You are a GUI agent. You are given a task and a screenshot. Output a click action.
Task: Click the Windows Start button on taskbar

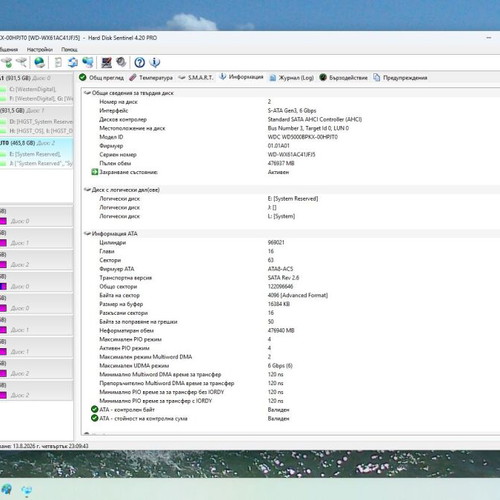[x=7, y=490]
